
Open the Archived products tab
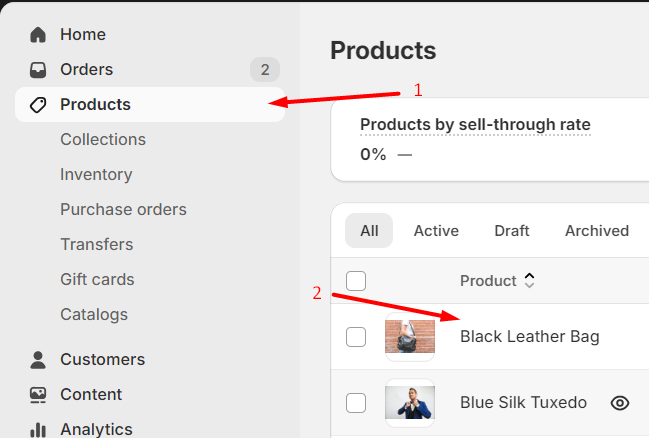tap(597, 231)
